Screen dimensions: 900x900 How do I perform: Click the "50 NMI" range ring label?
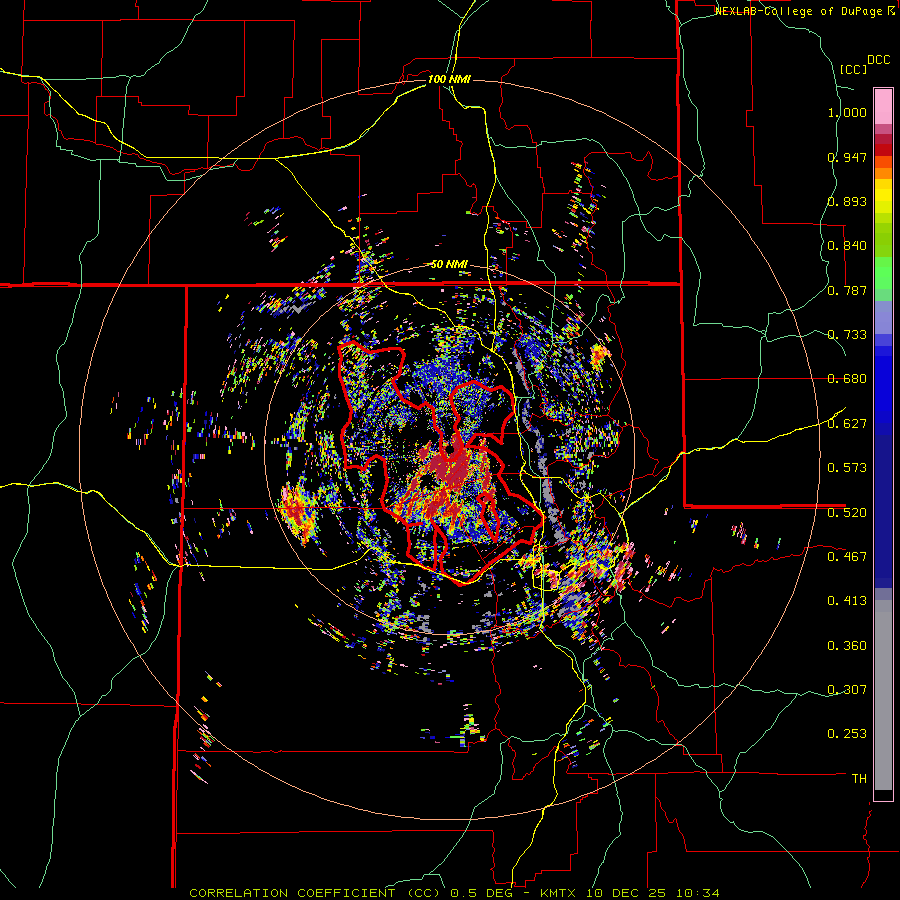pyautogui.click(x=449, y=265)
